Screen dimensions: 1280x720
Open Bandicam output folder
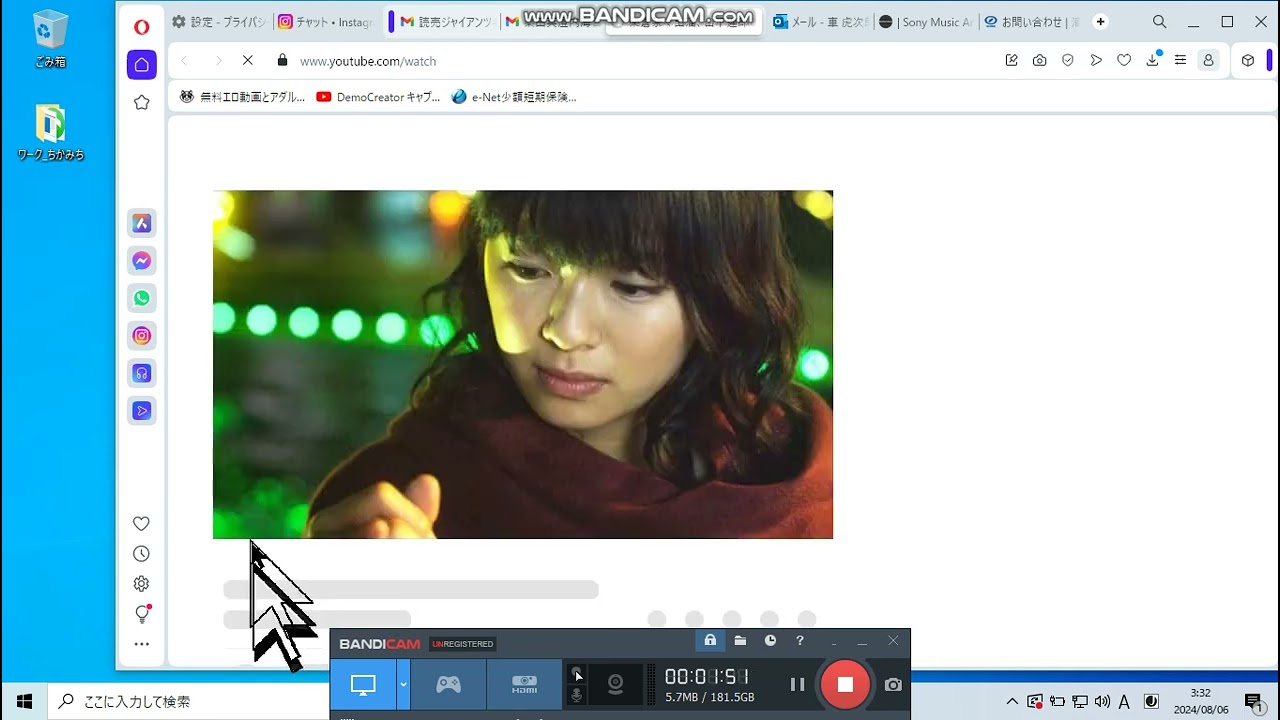pyautogui.click(x=740, y=641)
